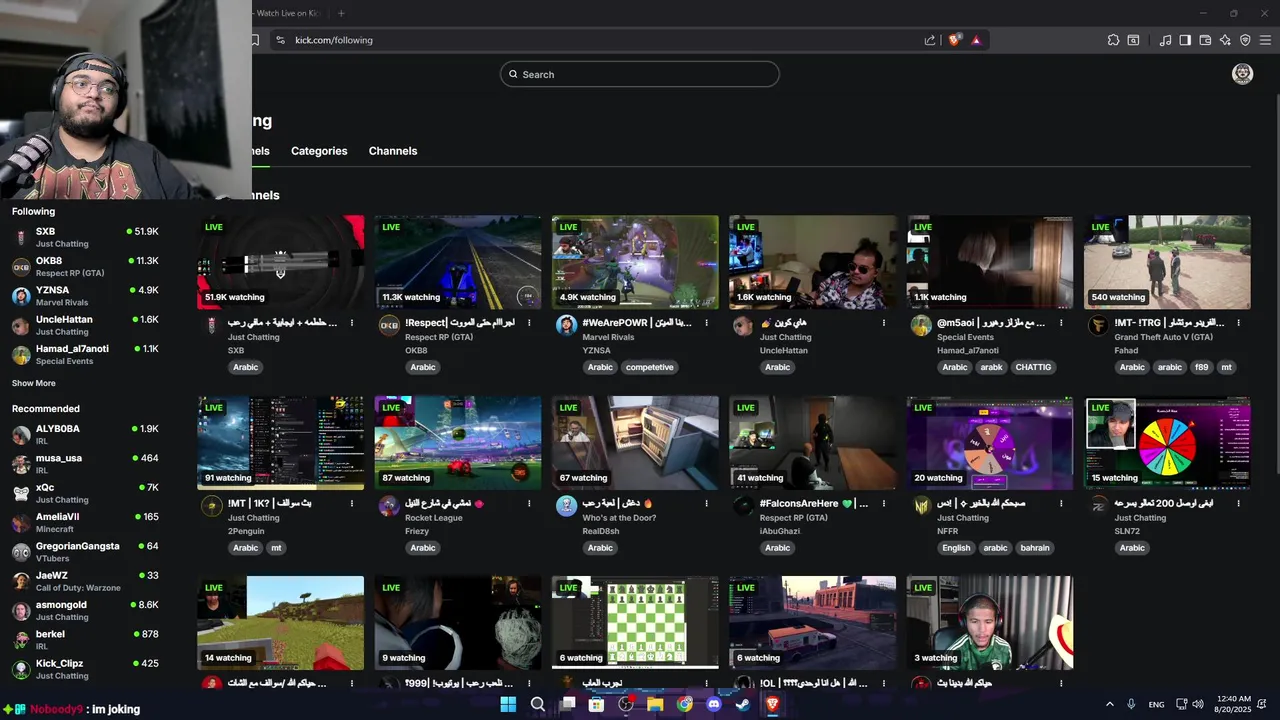Click the Kick search field

tap(640, 74)
